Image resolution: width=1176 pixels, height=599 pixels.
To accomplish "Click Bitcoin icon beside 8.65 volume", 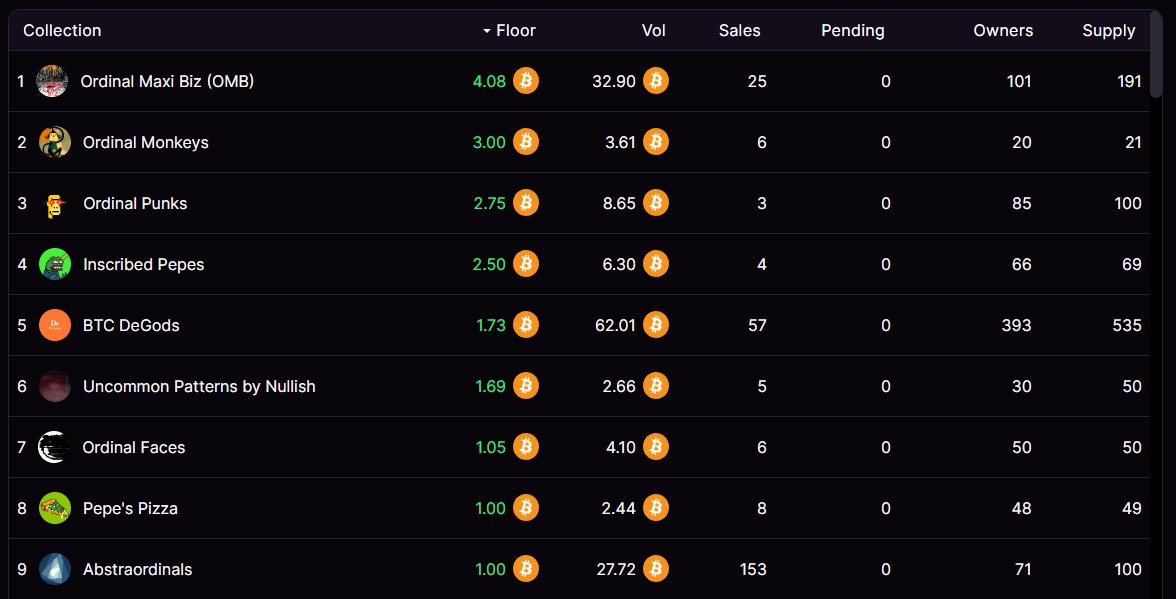I will tap(656, 203).
